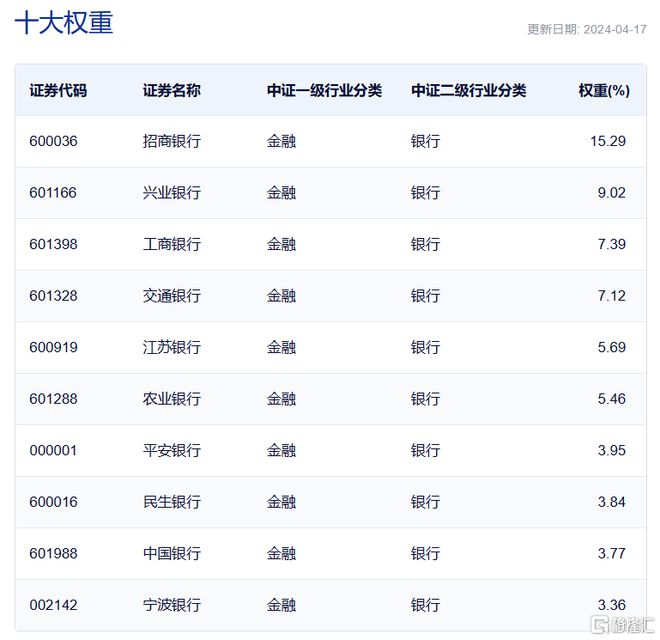Sort by the 权重(%) column header

tap(603, 90)
